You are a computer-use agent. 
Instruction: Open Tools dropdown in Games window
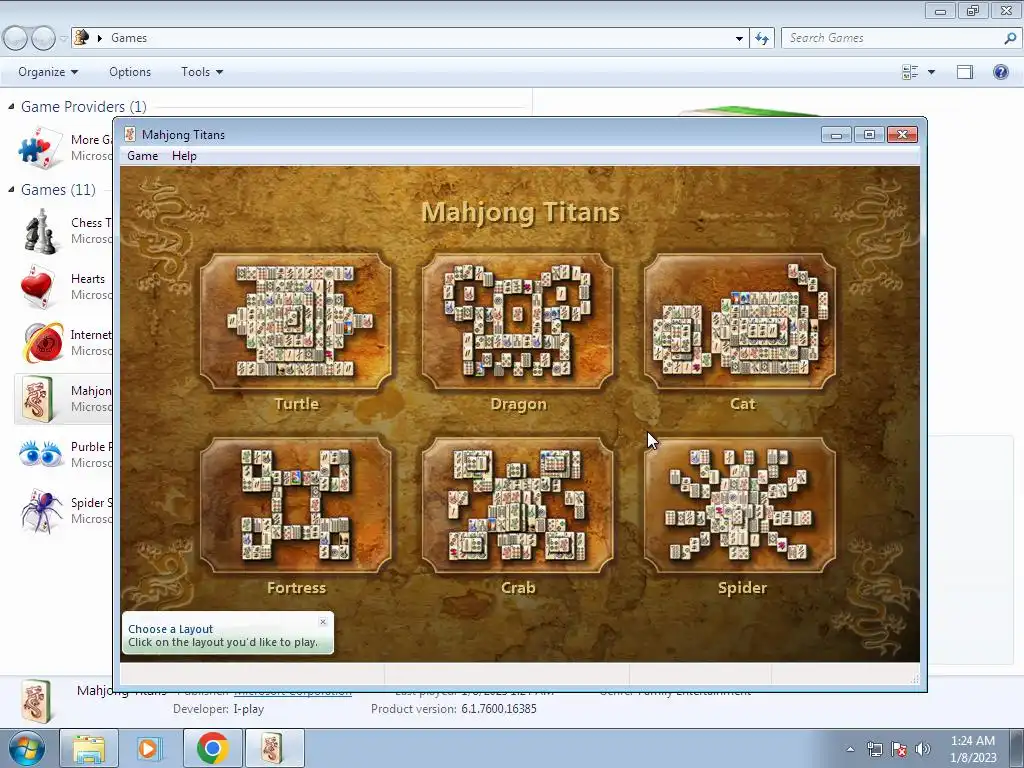202,72
